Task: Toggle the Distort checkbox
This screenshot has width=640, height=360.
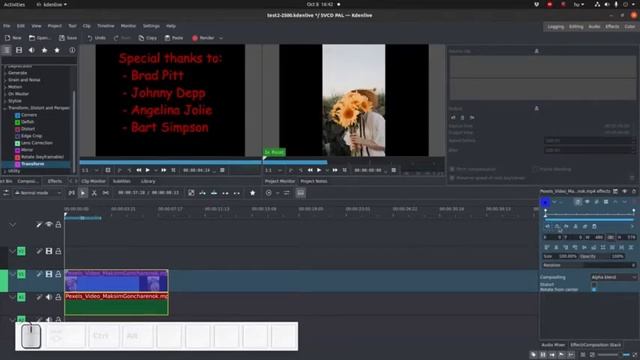Action: point(594,284)
